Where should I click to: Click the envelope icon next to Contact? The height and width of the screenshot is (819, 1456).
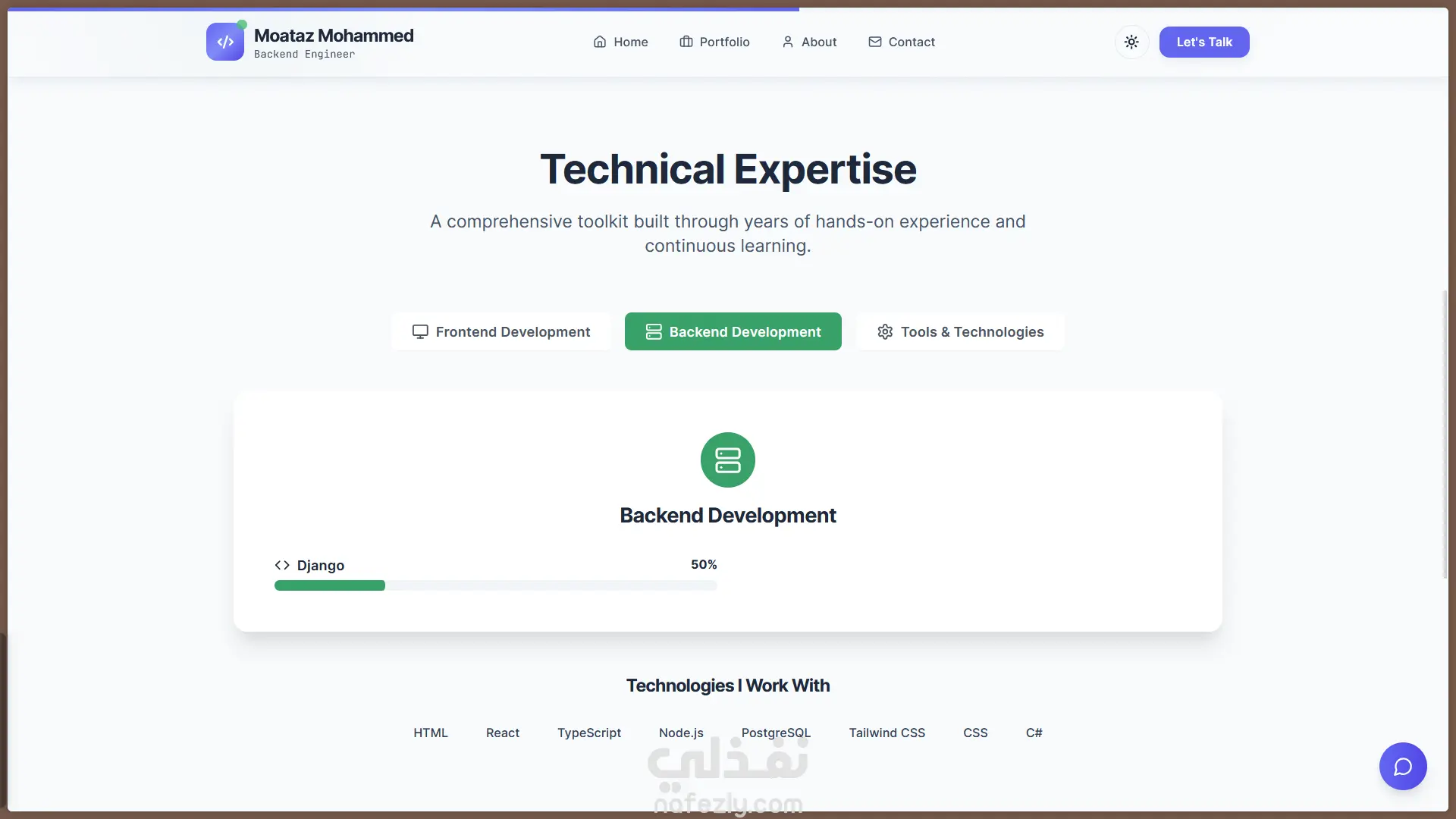pyautogui.click(x=875, y=42)
